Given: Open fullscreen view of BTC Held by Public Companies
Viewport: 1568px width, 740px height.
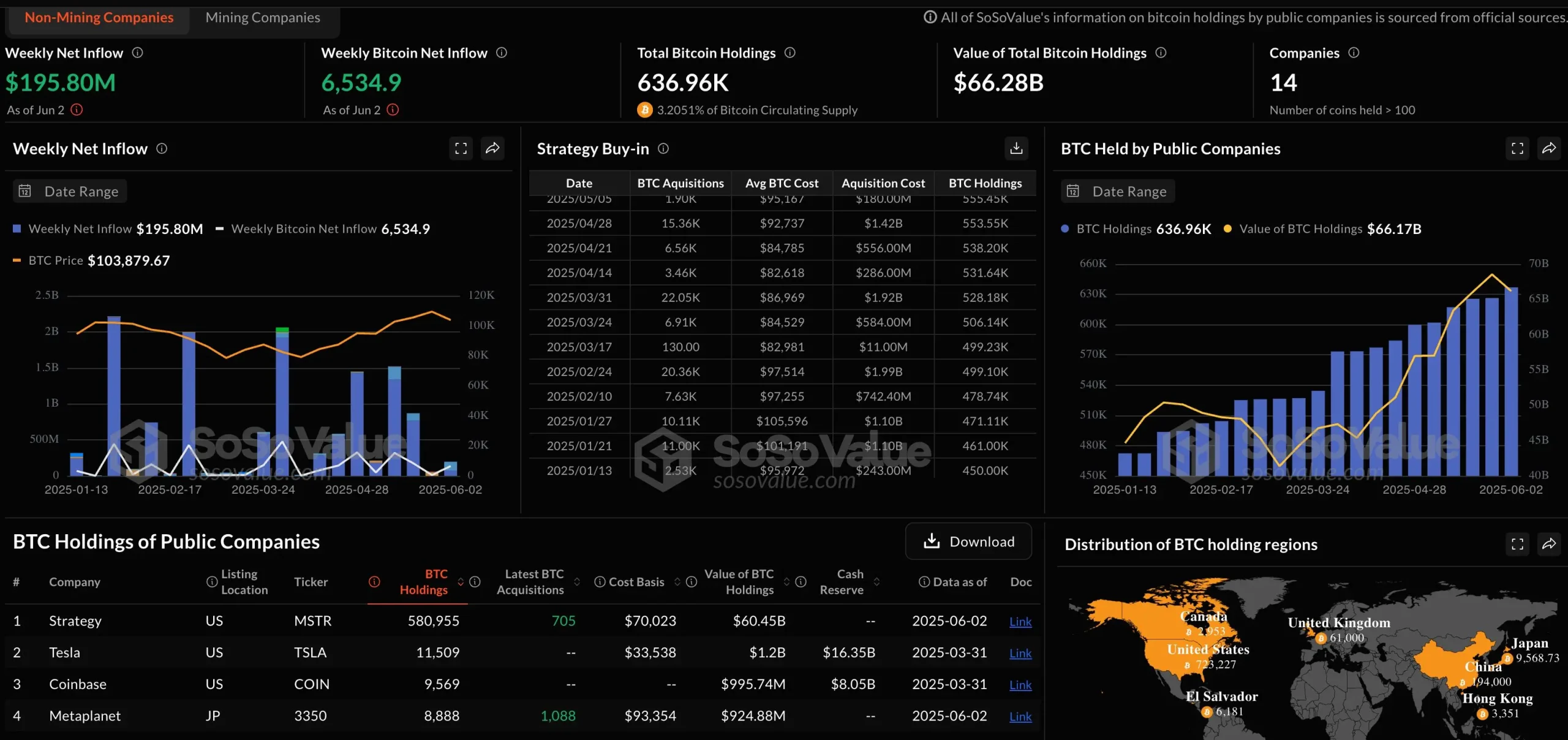Looking at the screenshot, I should tap(1517, 148).
